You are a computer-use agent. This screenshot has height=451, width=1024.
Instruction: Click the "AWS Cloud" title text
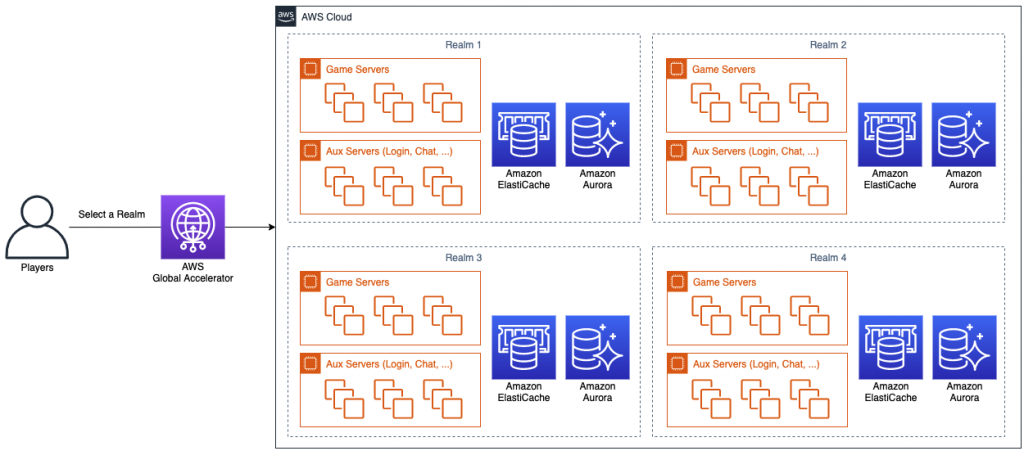pyautogui.click(x=327, y=17)
